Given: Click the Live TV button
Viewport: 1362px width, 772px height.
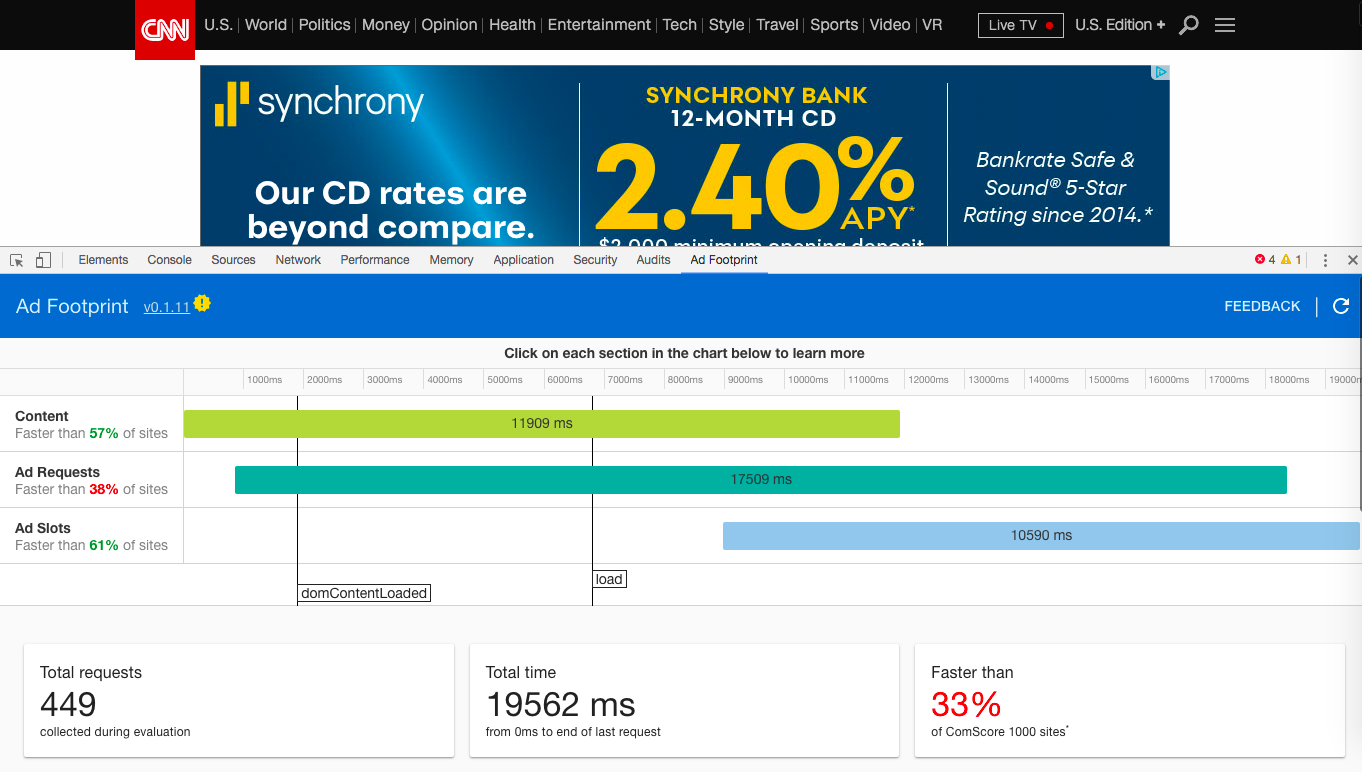Looking at the screenshot, I should pyautogui.click(x=1020, y=25).
